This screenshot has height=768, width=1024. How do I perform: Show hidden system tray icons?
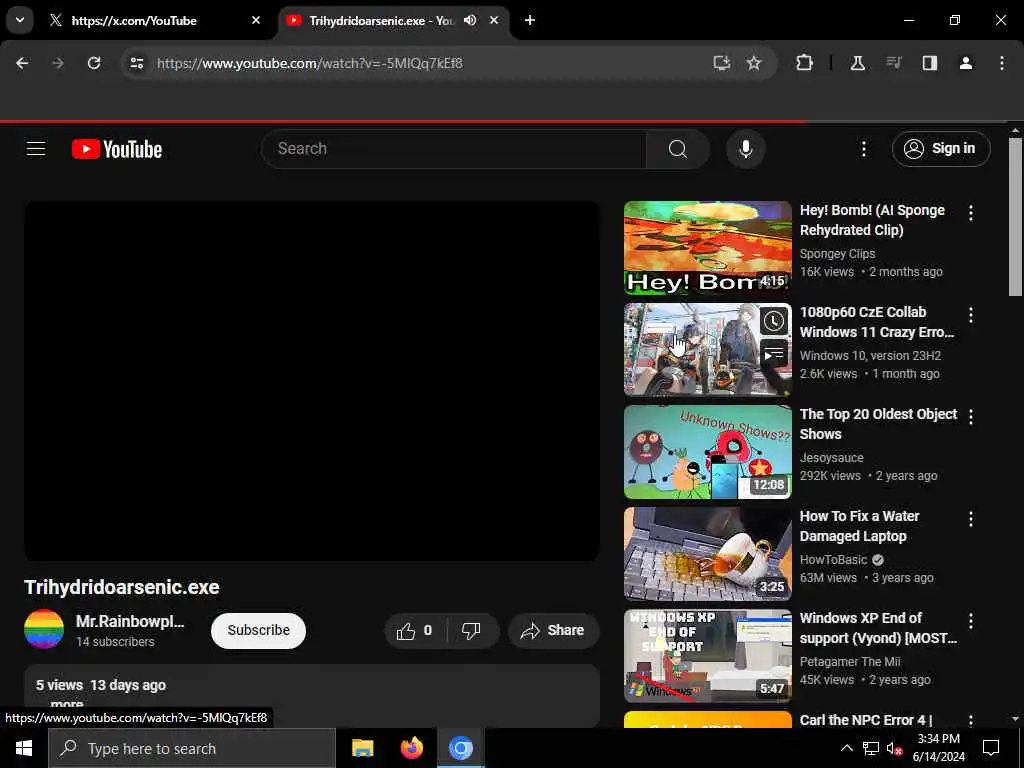(846, 748)
